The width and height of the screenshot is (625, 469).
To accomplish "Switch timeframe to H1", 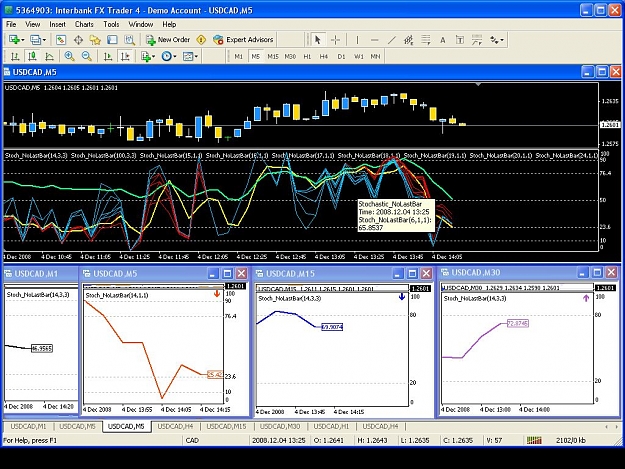I will click(307, 57).
